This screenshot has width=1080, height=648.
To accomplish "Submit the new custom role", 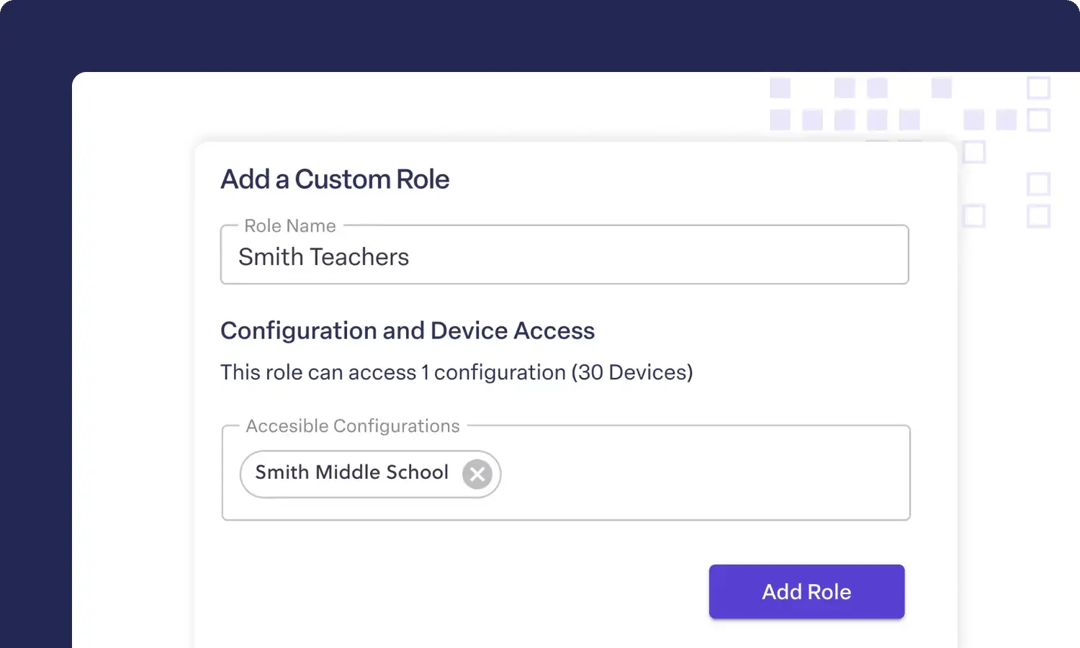I will (806, 591).
